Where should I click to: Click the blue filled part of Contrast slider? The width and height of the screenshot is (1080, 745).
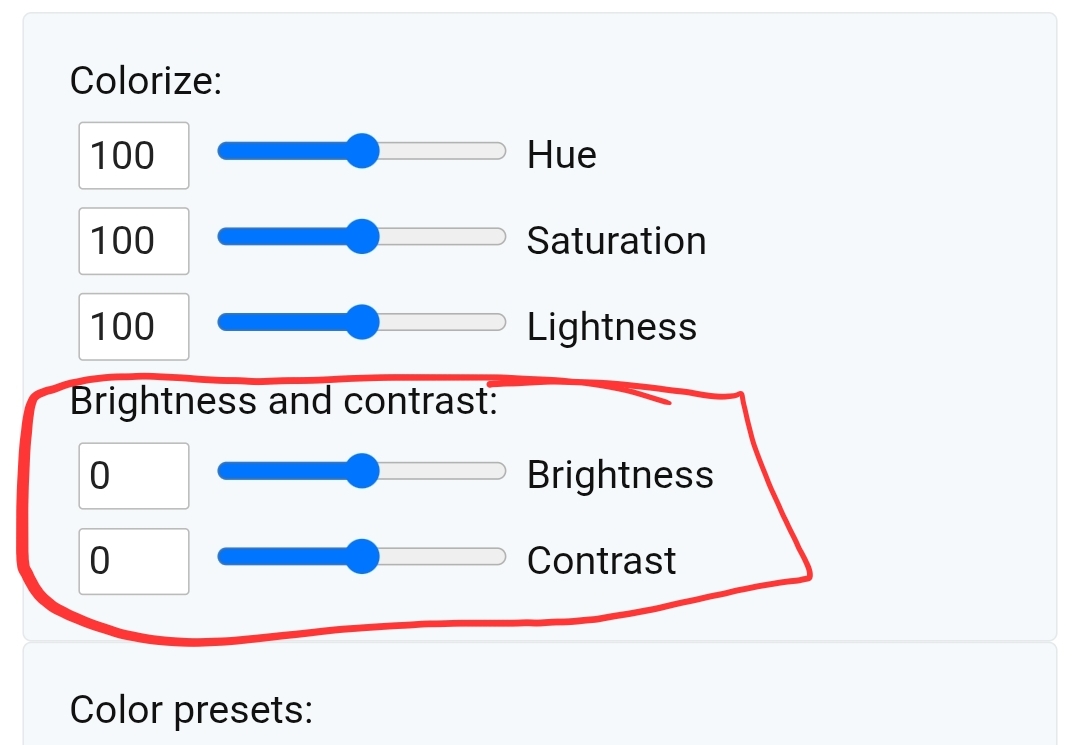pyautogui.click(x=285, y=556)
